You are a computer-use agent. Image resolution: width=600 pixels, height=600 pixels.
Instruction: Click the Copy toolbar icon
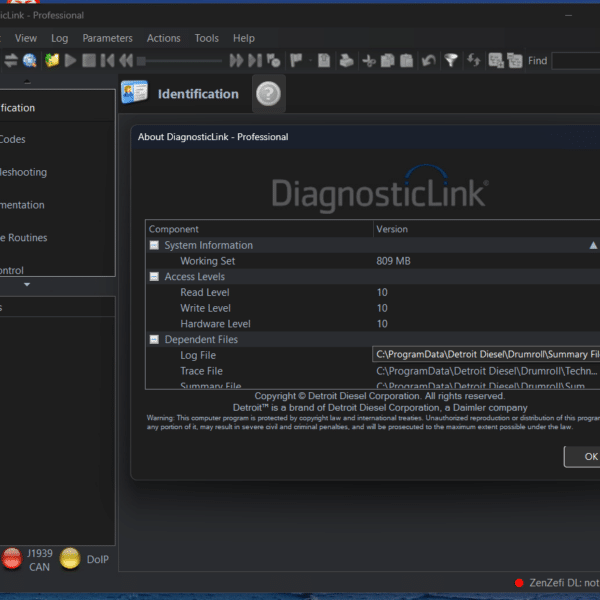click(x=388, y=60)
